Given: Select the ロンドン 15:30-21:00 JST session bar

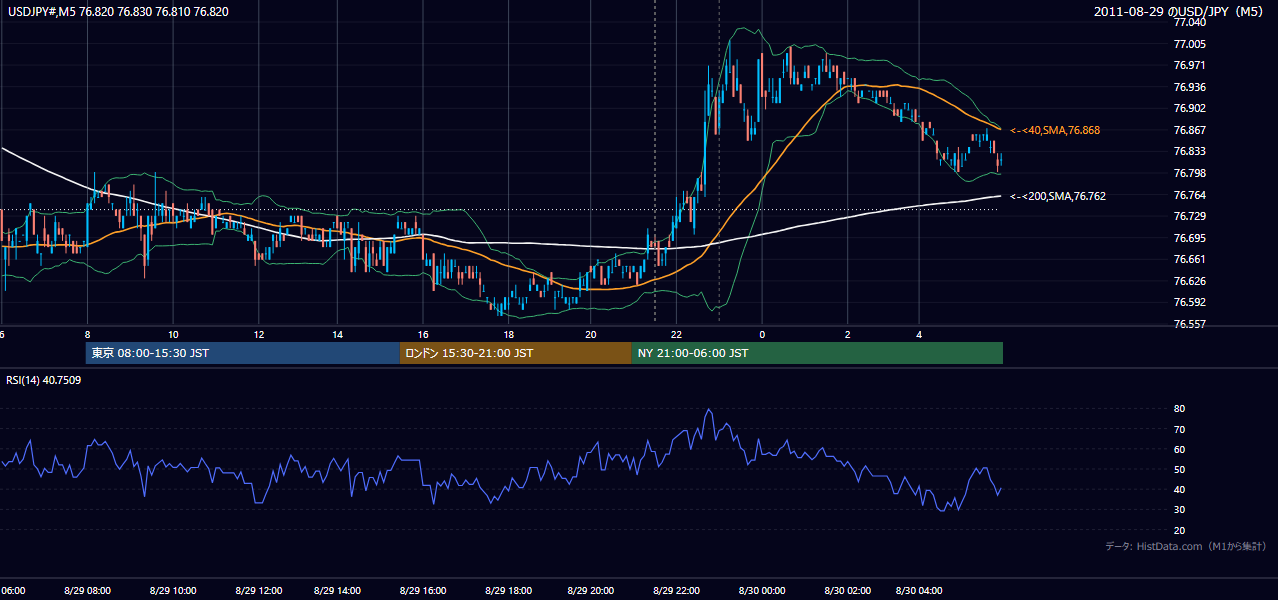Looking at the screenshot, I should coord(515,353).
